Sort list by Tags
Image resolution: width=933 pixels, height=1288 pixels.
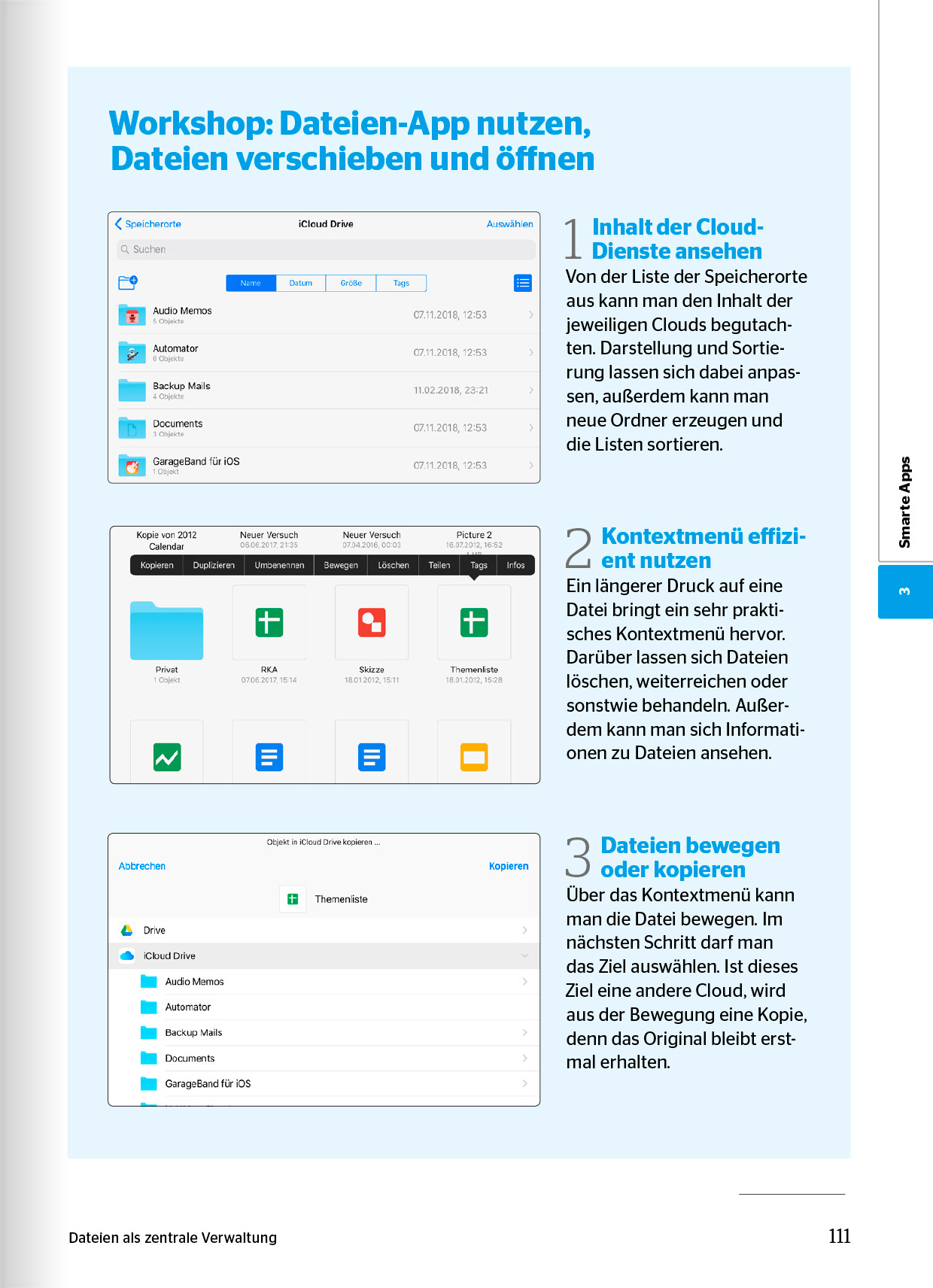[401, 283]
